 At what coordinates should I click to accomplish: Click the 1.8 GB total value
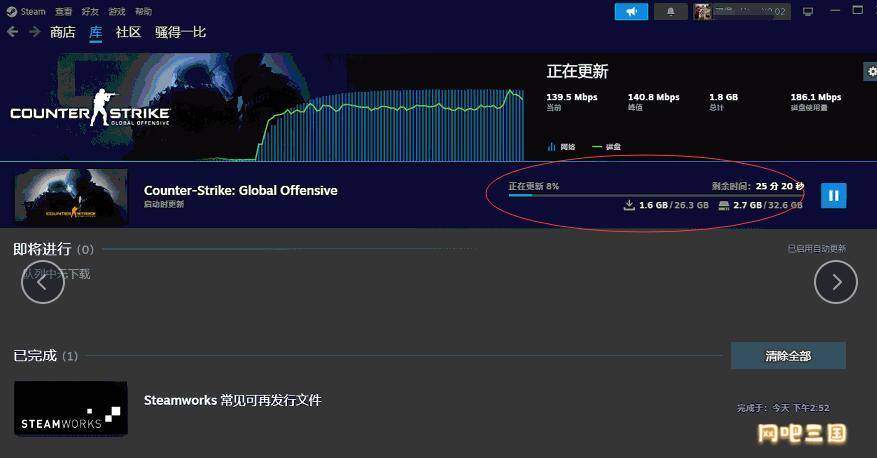pos(724,97)
